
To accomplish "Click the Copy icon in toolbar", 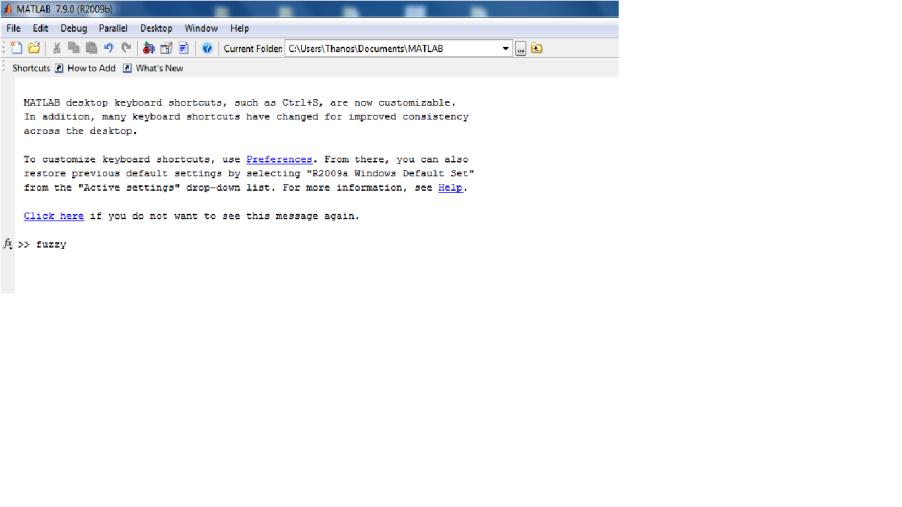I will 74,48.
